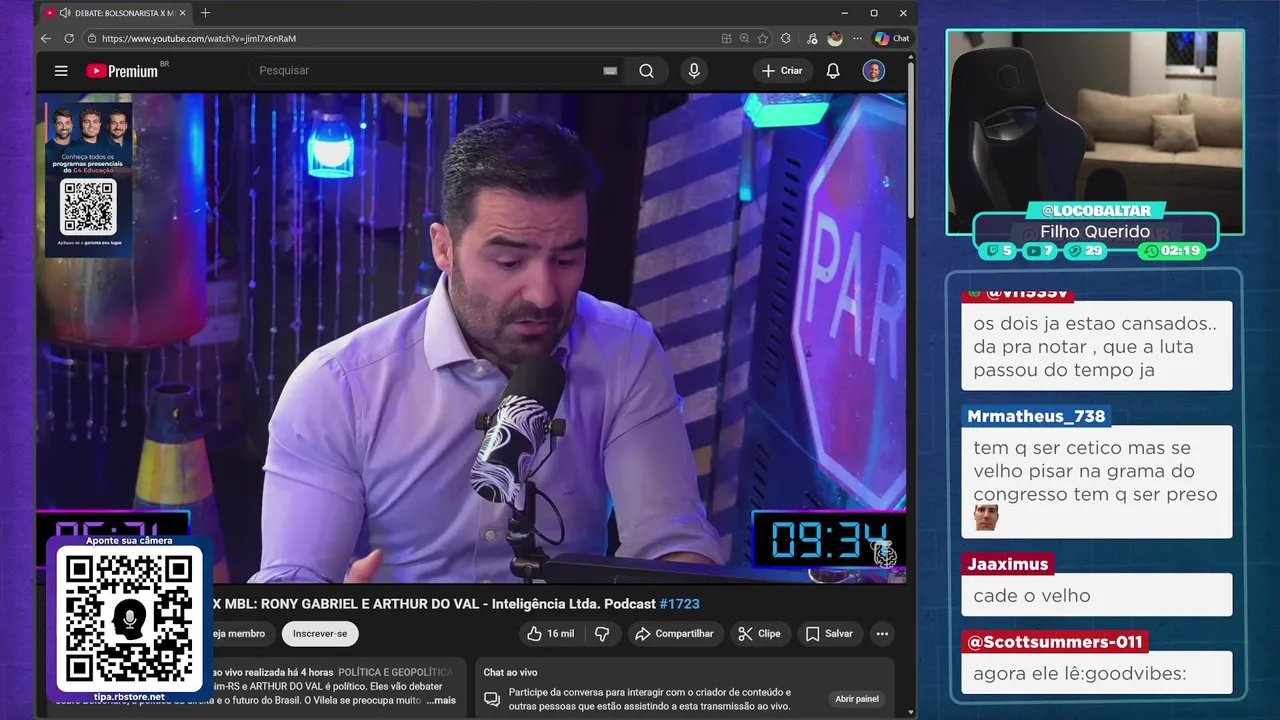The image size is (1280, 720).
Task: Mute tab via speaker icon on tab
Action: point(65,13)
